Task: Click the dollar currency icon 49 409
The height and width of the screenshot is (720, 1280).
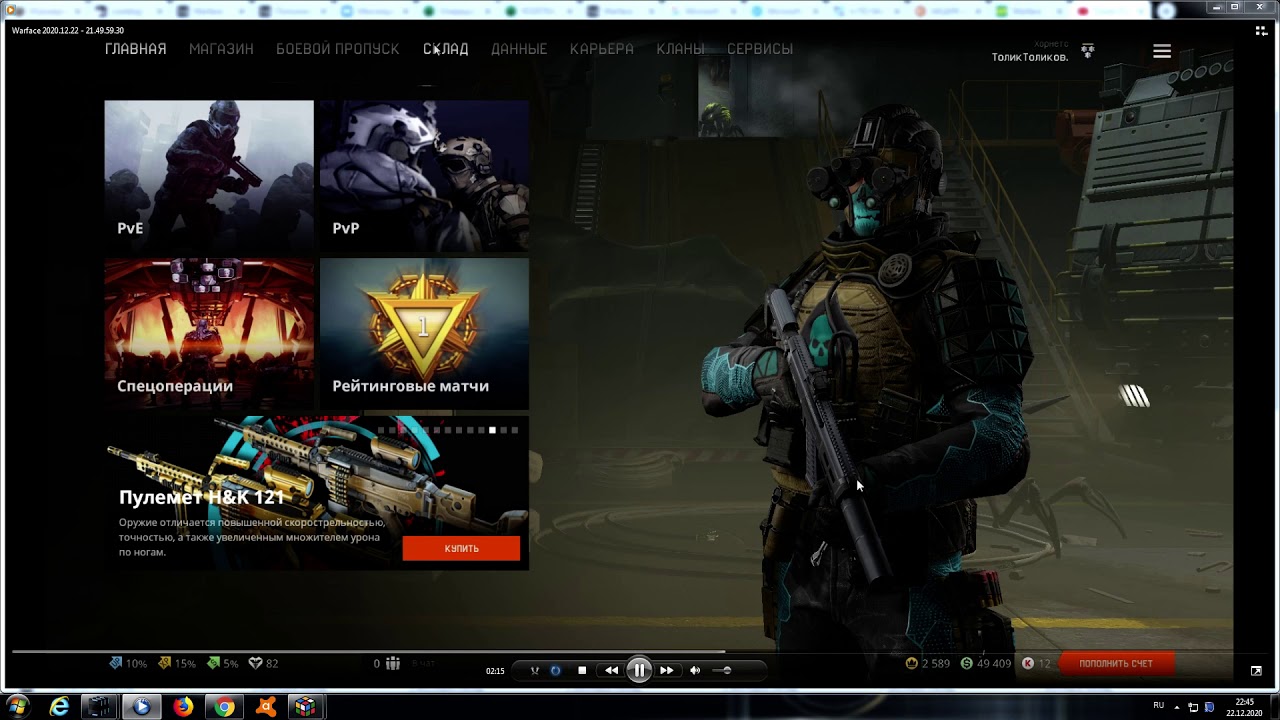Action: click(x=966, y=663)
